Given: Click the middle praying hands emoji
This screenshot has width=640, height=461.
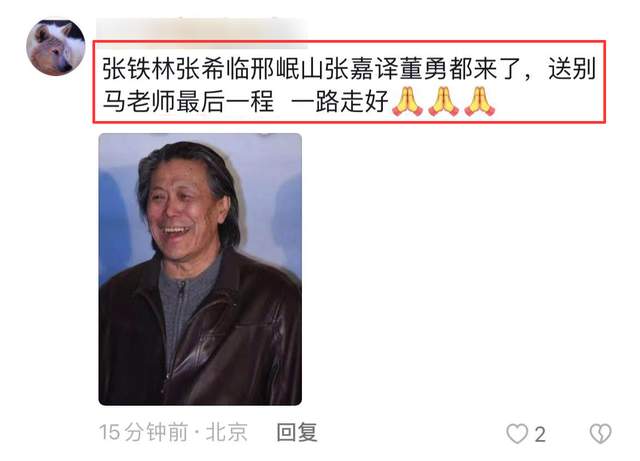Looking at the screenshot, I should pyautogui.click(x=444, y=101).
